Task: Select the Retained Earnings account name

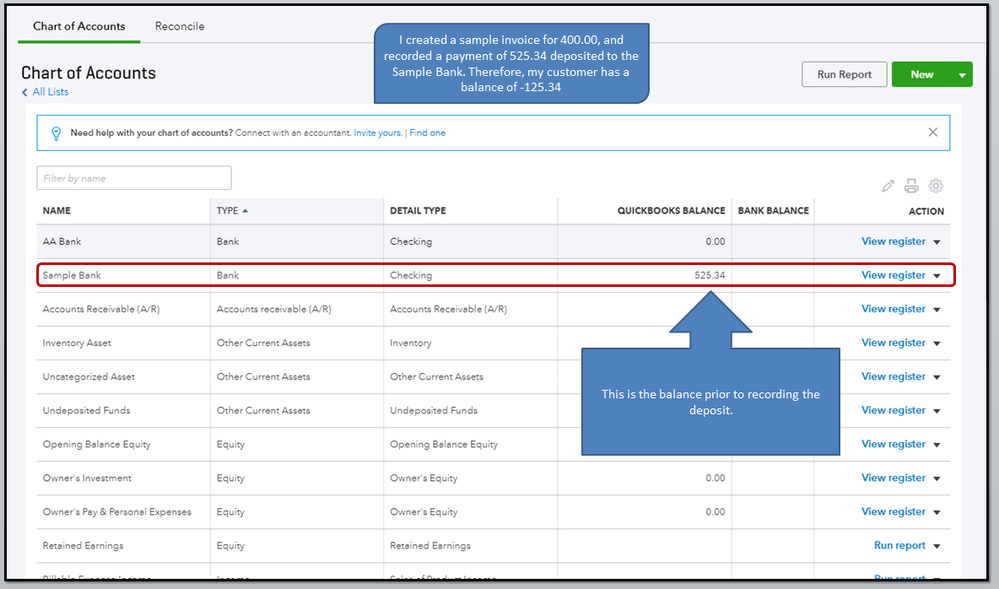Action: coord(83,546)
